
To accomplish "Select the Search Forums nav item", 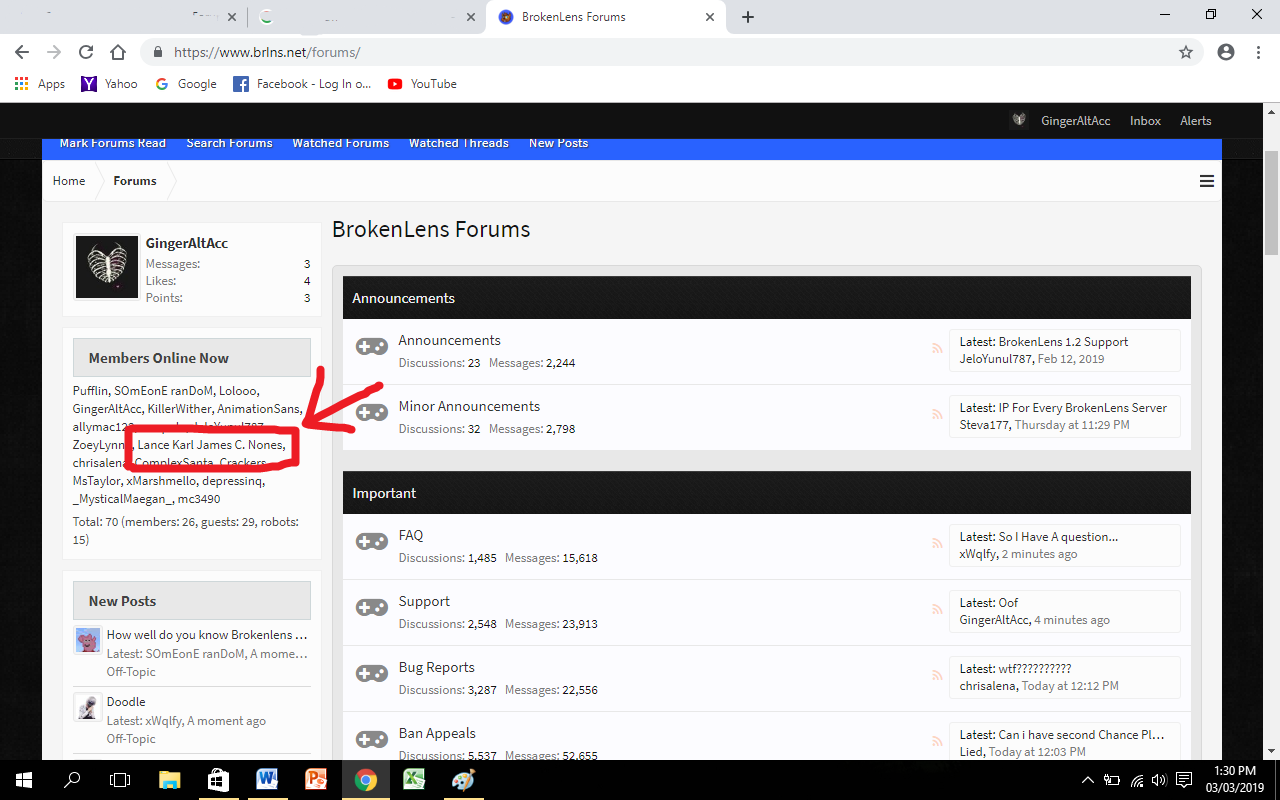I will [x=229, y=143].
